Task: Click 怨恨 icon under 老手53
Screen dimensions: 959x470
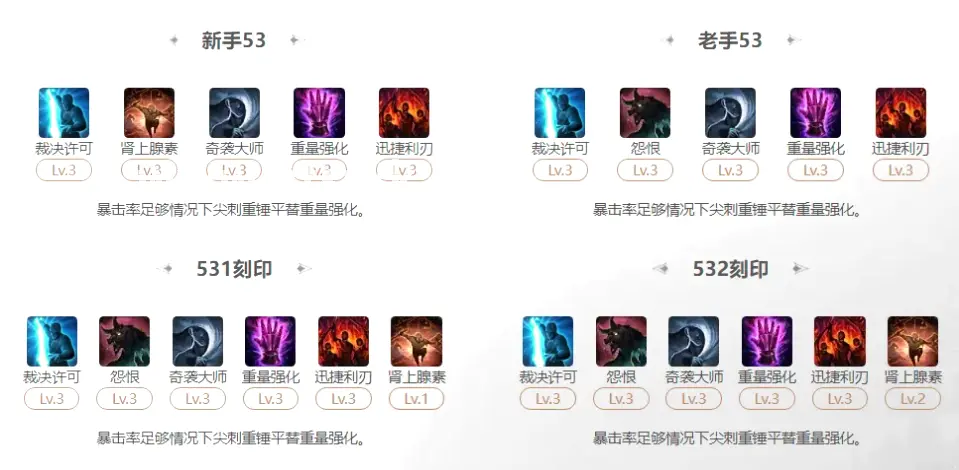Action: pyautogui.click(x=645, y=113)
